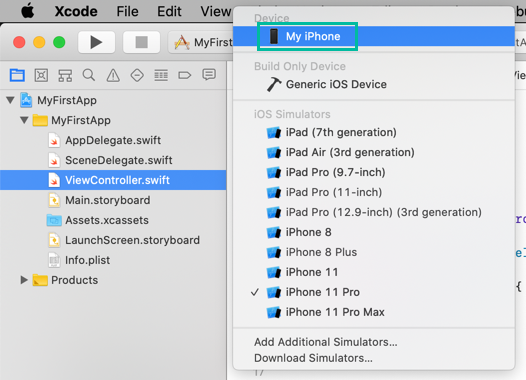This screenshot has height=380, width=526.
Task: Open Assets.xcassets
Action: pyautogui.click(x=98, y=220)
